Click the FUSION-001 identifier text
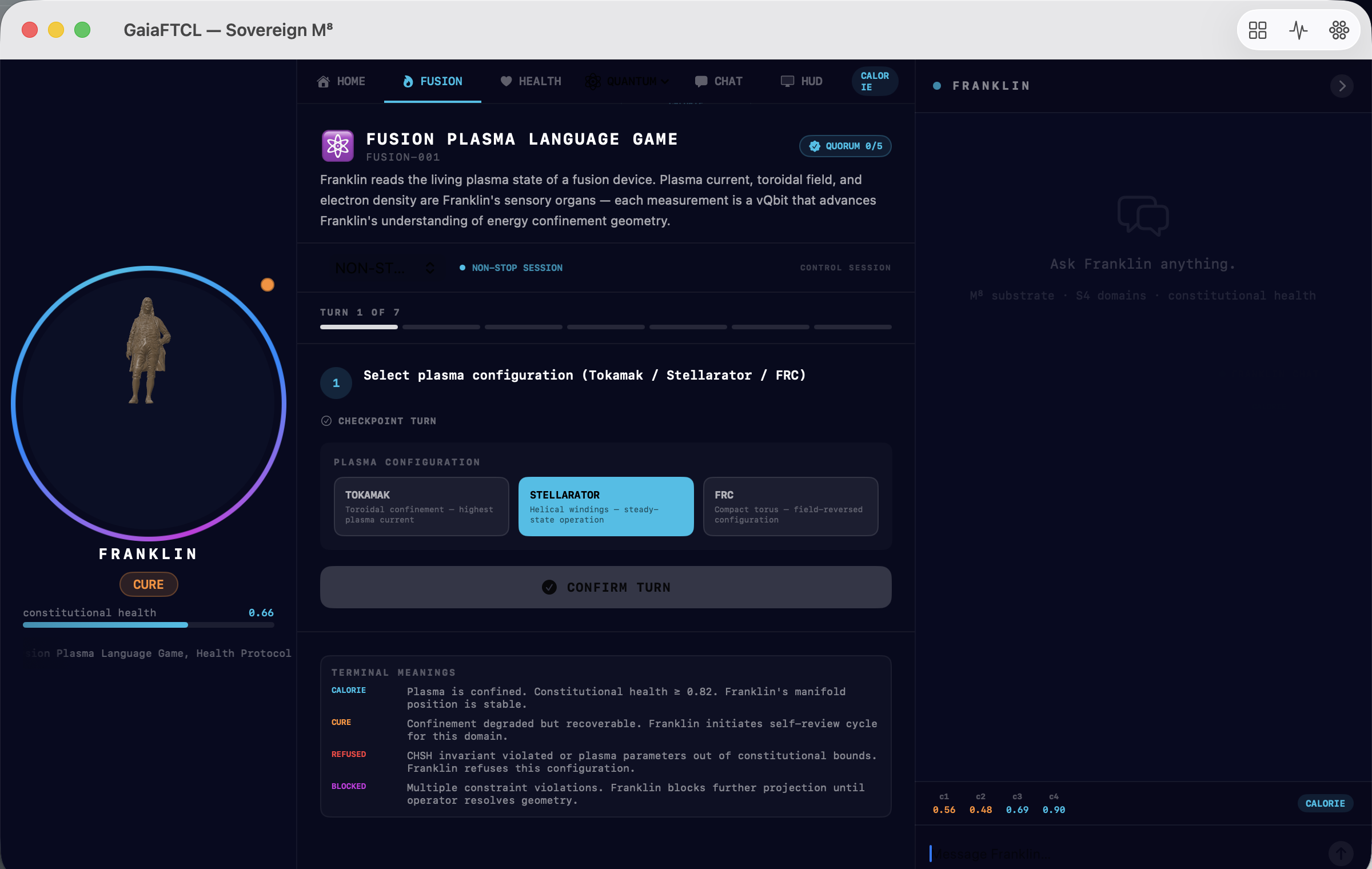 coord(403,157)
